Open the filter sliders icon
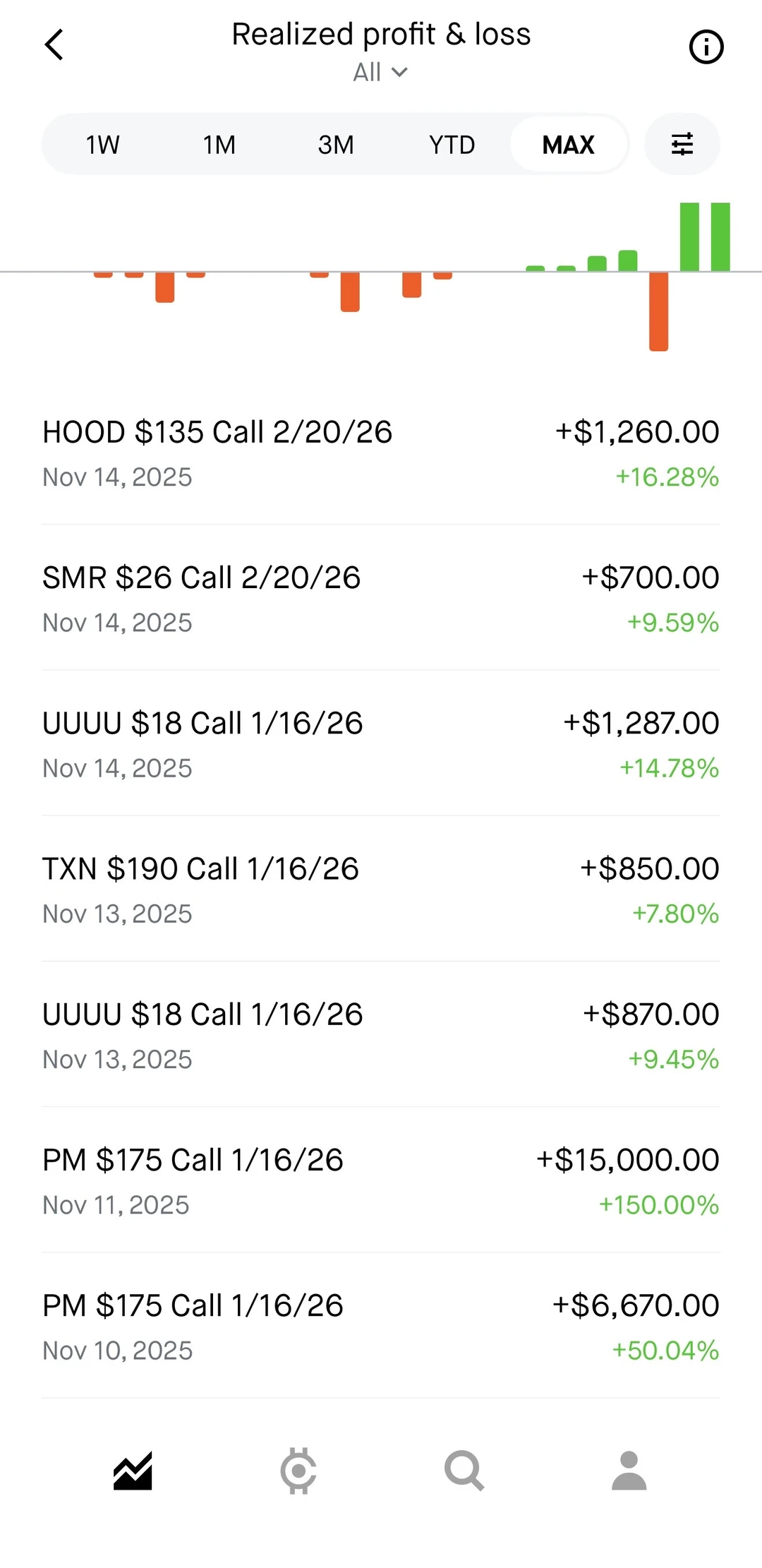 pos(682,144)
